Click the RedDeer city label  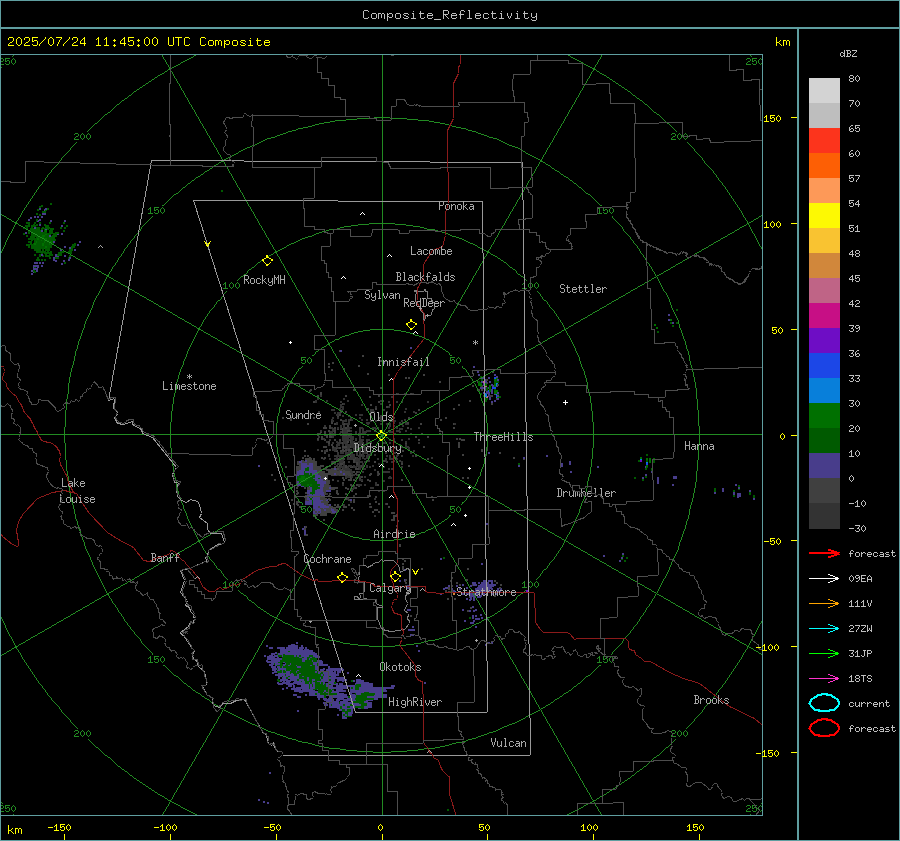424,303
